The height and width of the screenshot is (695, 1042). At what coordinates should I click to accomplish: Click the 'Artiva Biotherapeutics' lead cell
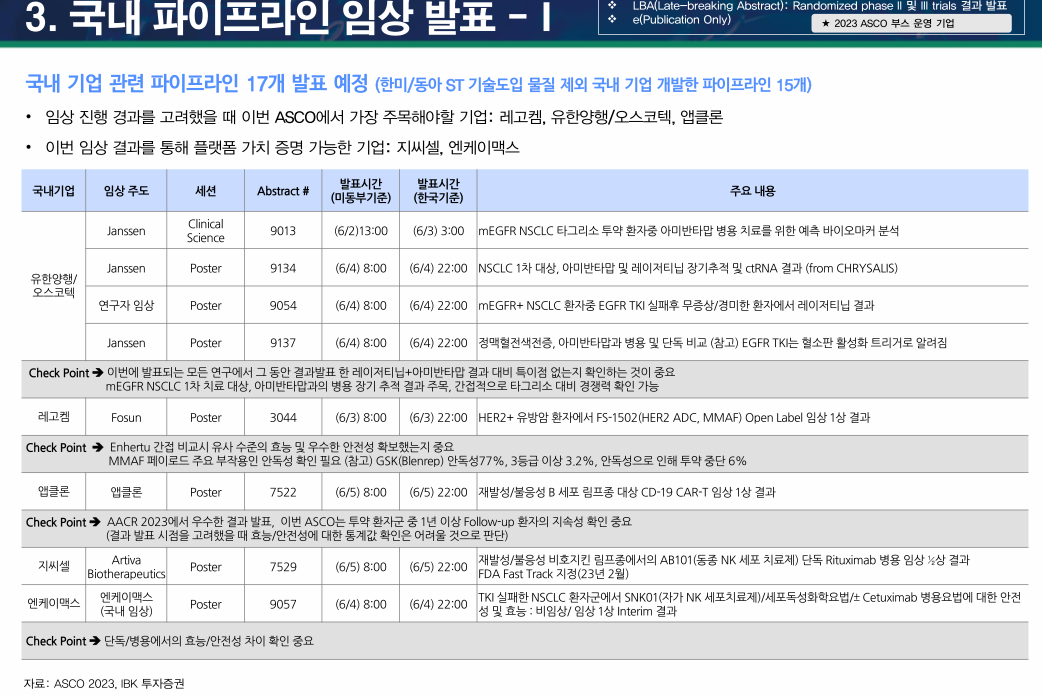(126, 567)
